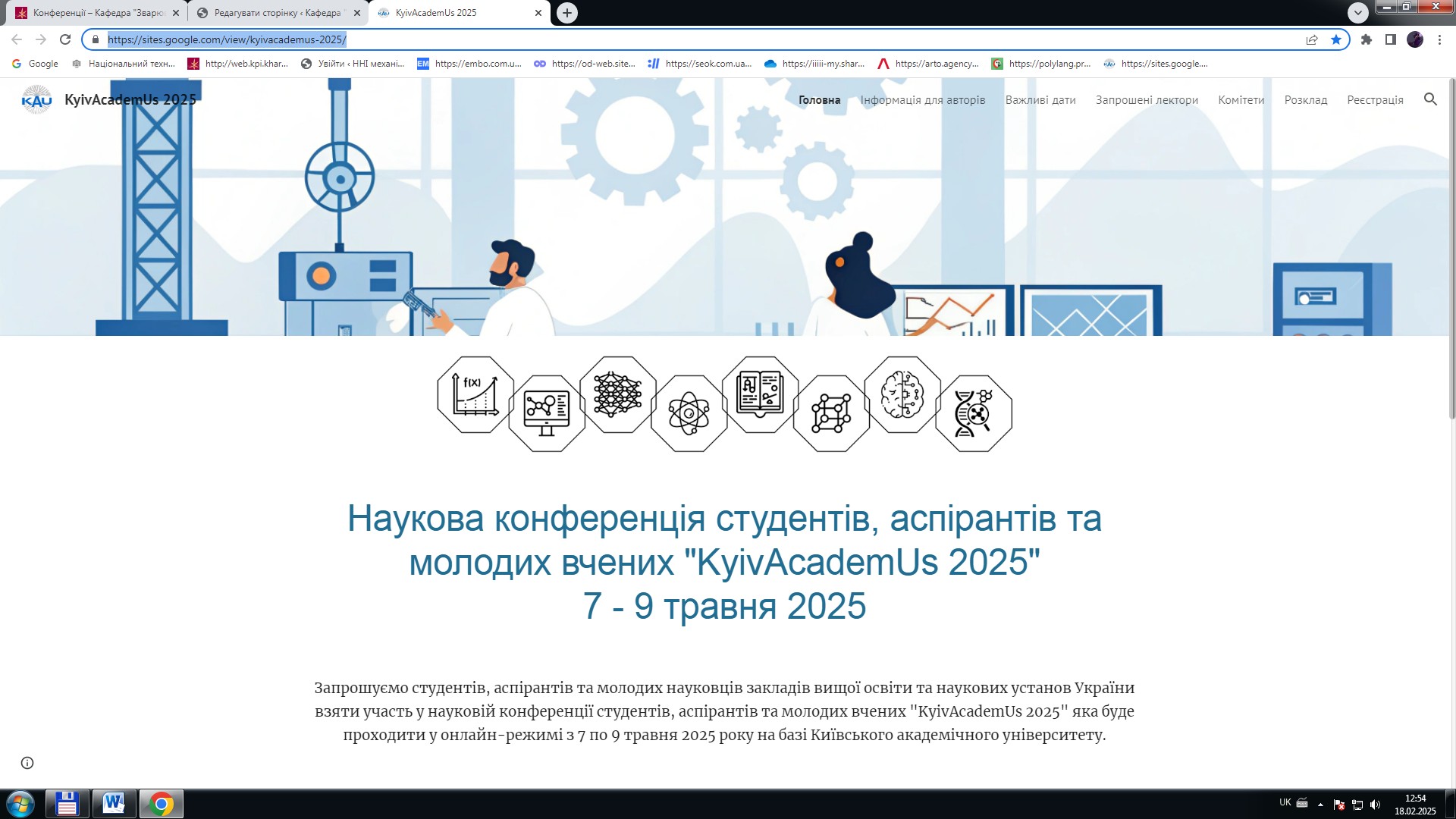
Task: Click the site search magnifier icon
Action: click(x=1430, y=99)
